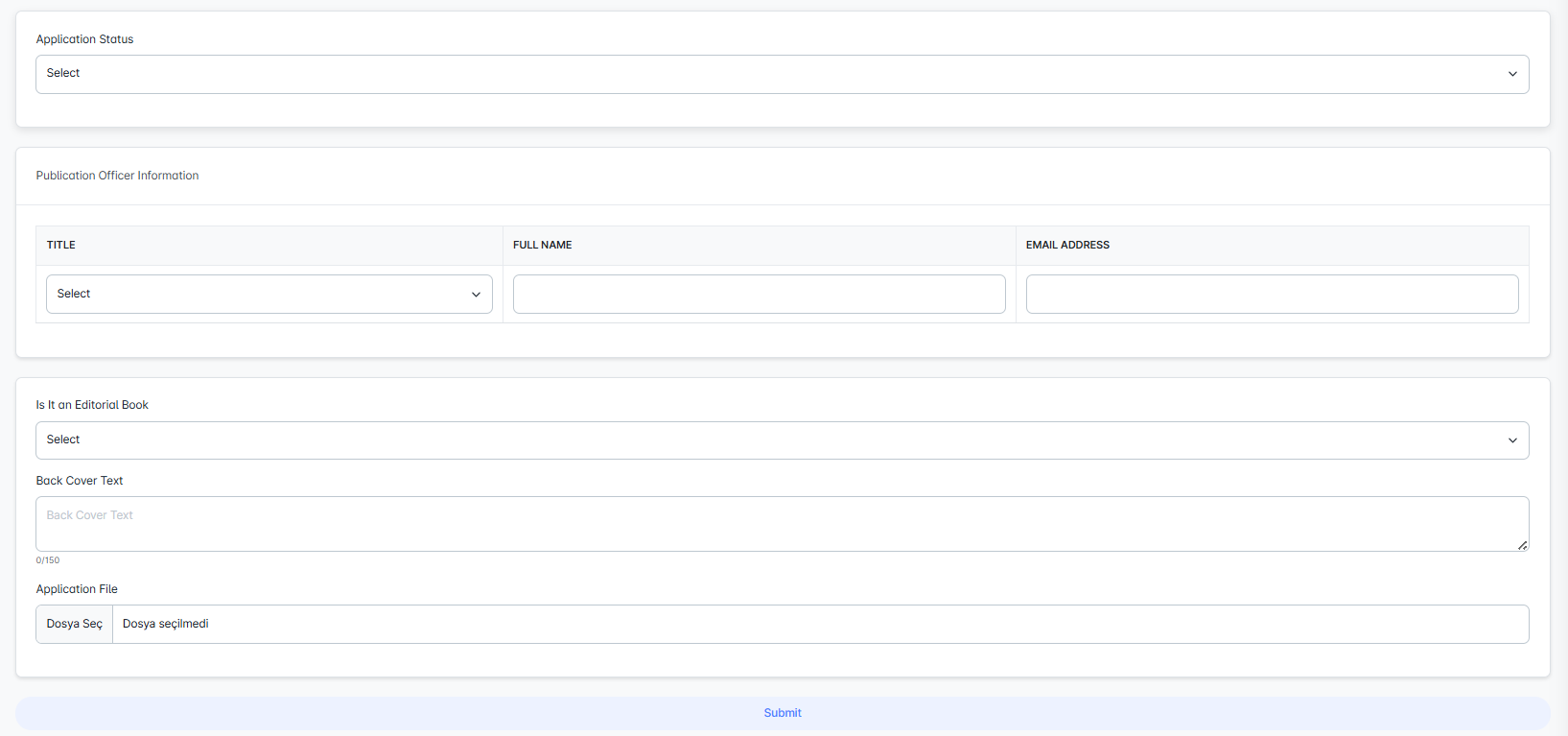Click the Application File label
The width and height of the screenshot is (1568, 736).
point(77,589)
